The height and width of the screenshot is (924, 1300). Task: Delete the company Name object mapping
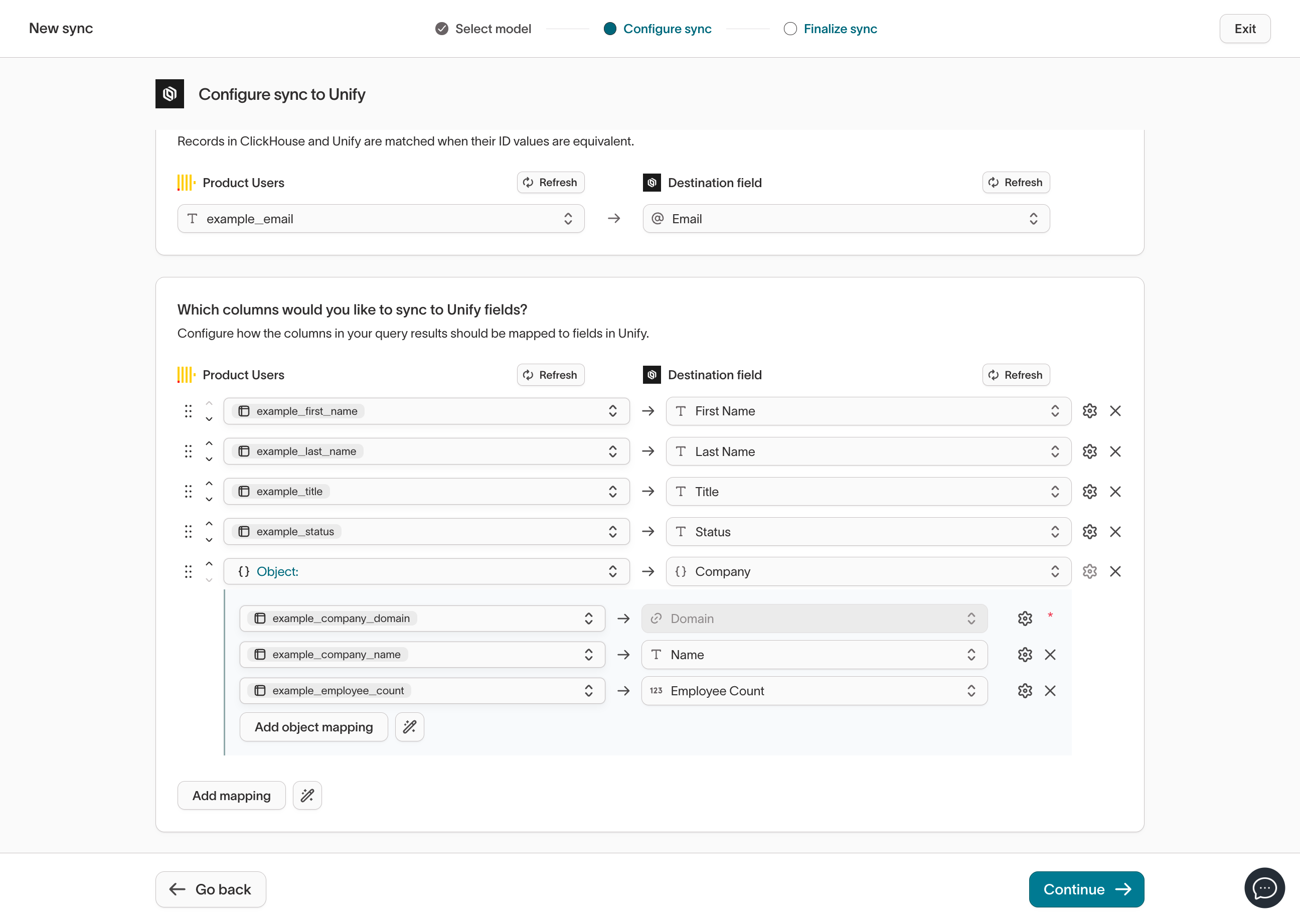1050,654
